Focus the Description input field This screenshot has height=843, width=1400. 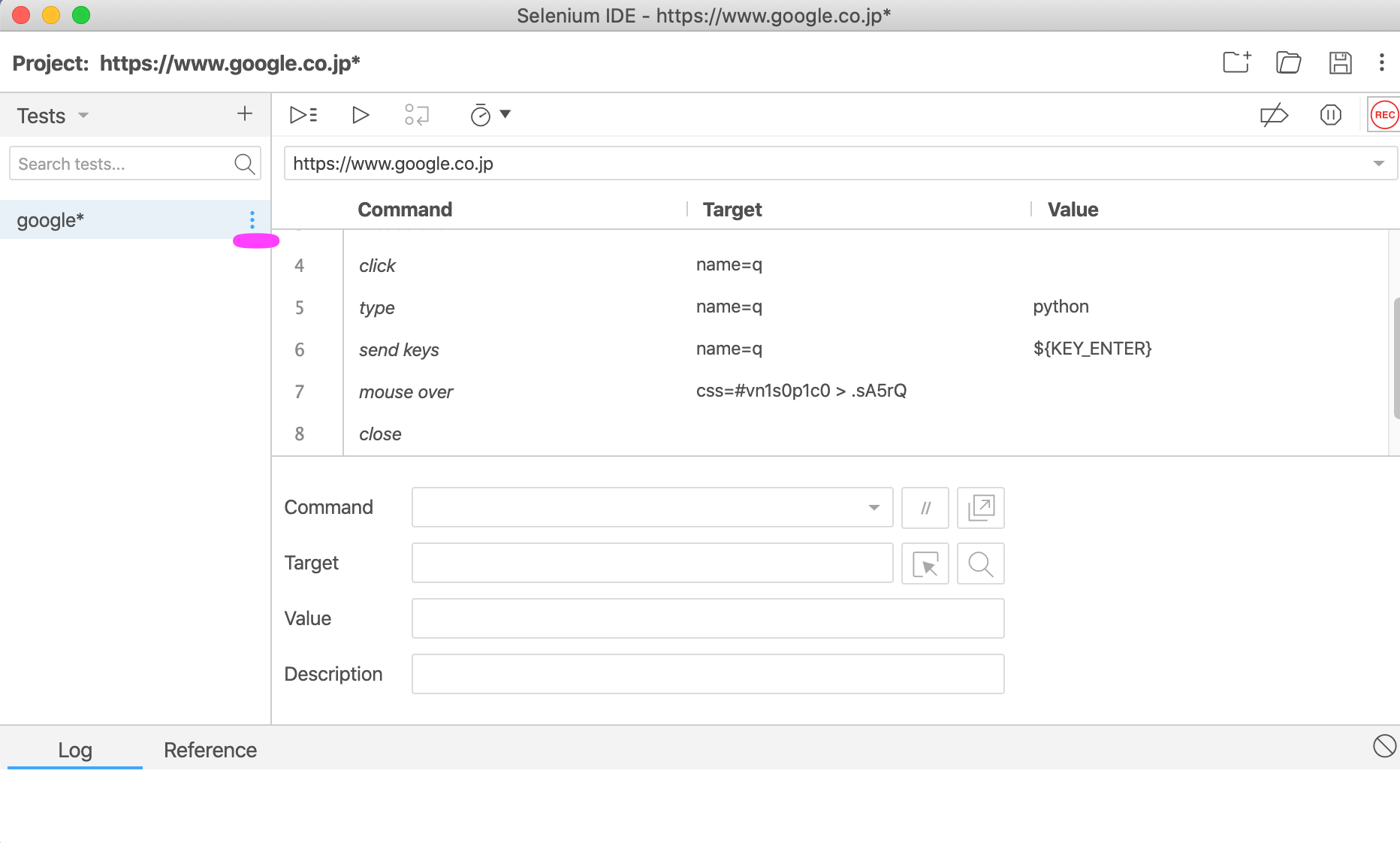708,675
